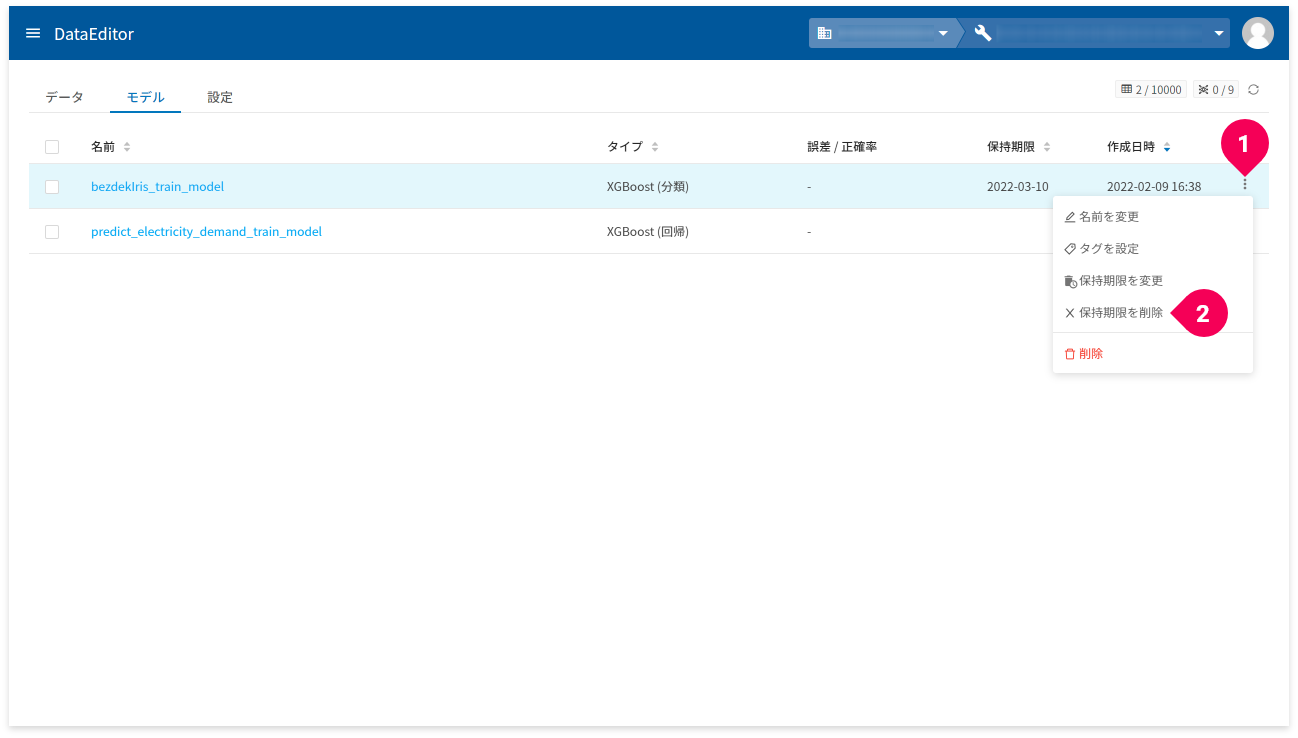
Task: Click the refresh icon near counters
Action: pos(1253,90)
